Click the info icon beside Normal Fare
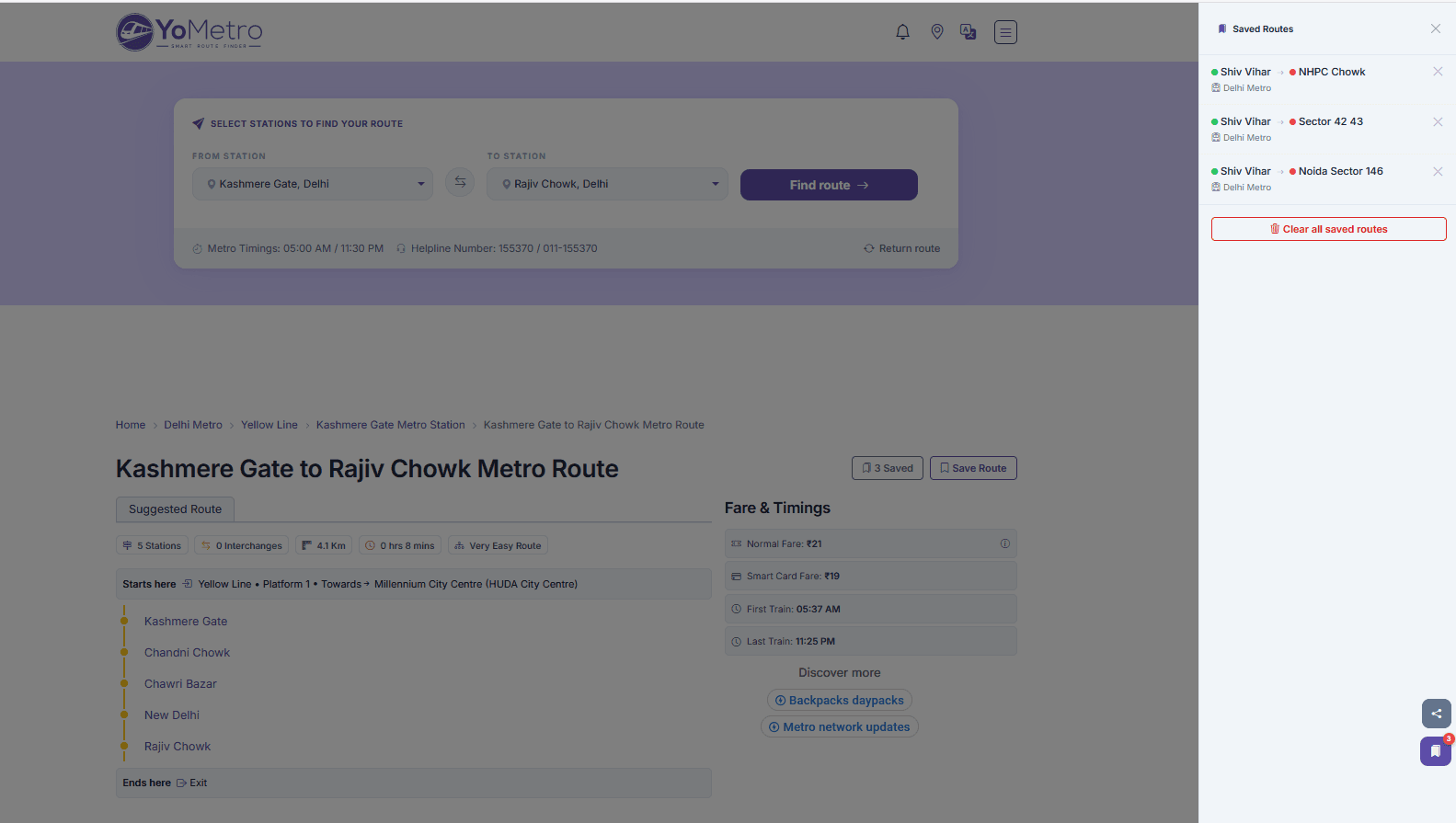 point(1004,543)
